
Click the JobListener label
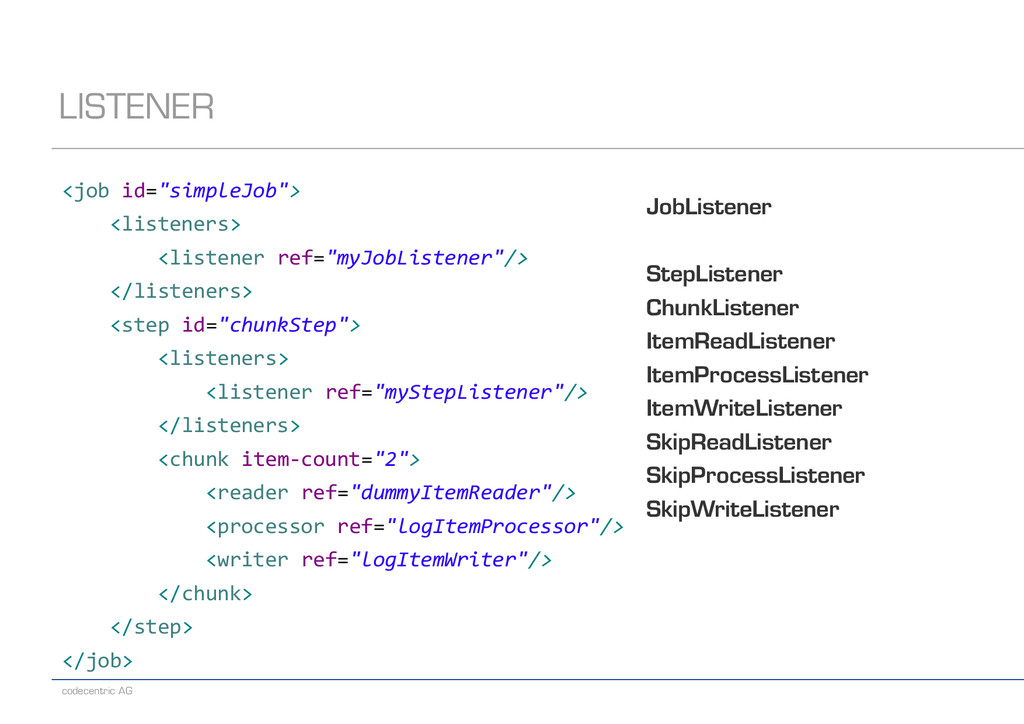pos(709,207)
